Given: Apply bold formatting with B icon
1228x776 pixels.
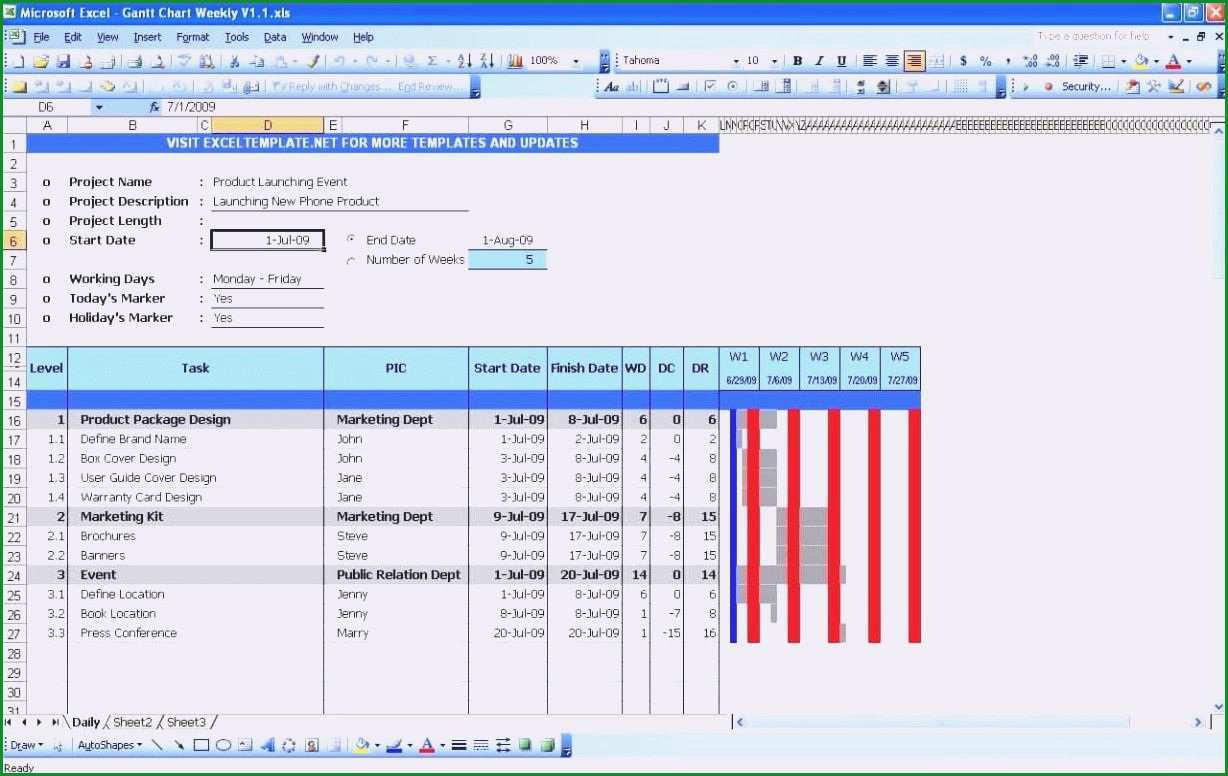Looking at the screenshot, I should [x=798, y=61].
